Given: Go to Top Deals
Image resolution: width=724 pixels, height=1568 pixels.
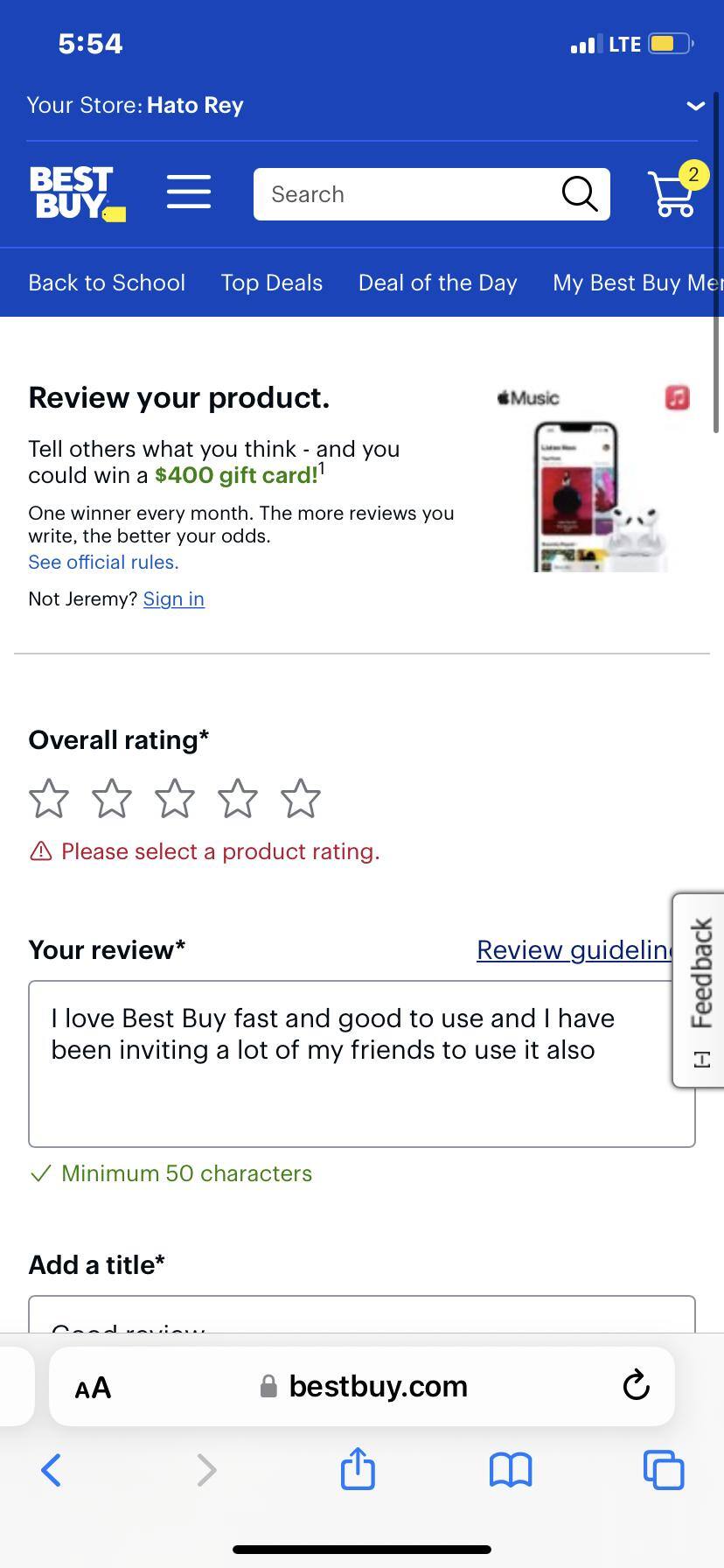Looking at the screenshot, I should [271, 282].
